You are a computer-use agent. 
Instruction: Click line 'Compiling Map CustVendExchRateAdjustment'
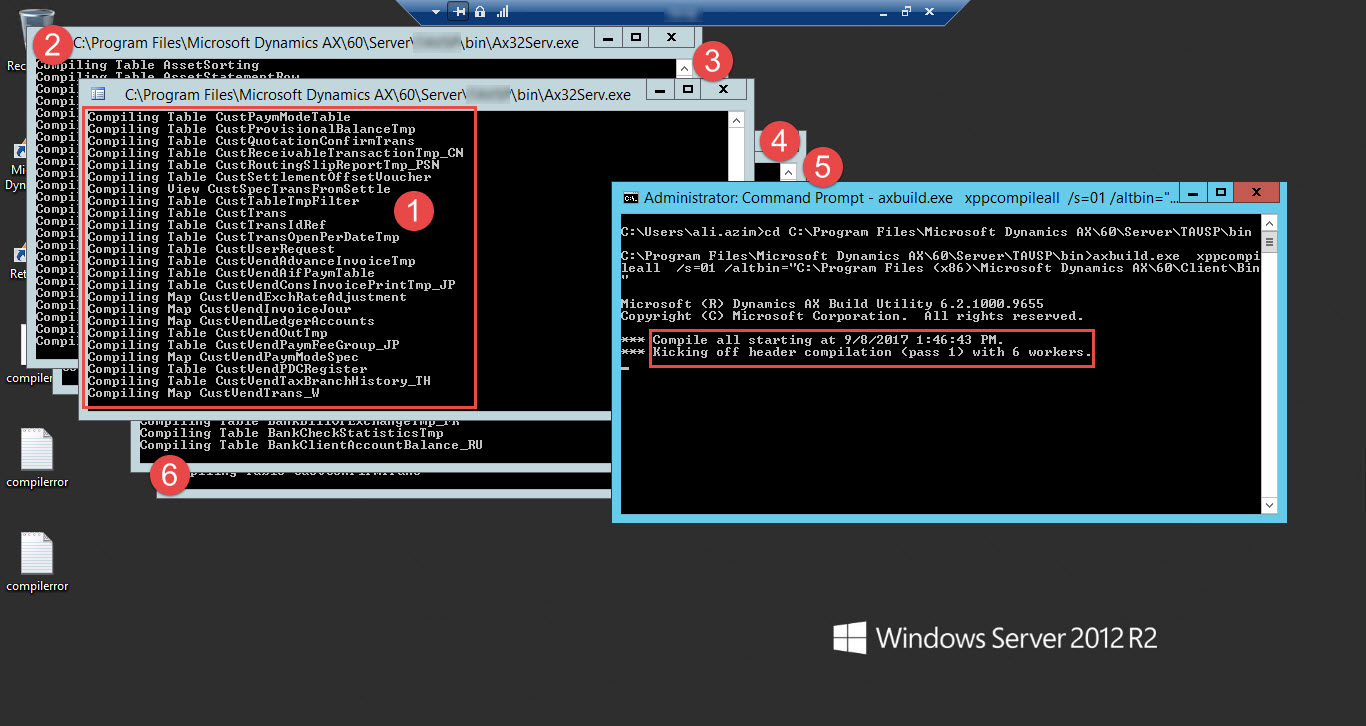click(247, 297)
